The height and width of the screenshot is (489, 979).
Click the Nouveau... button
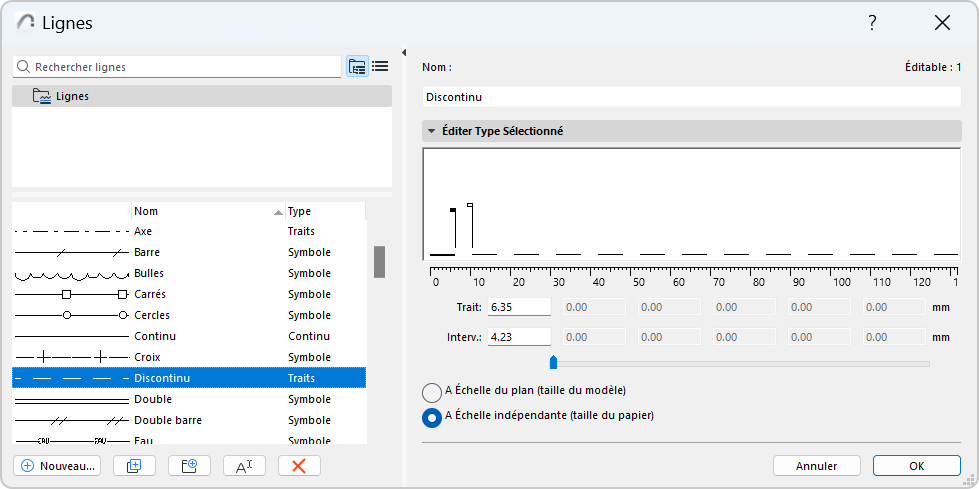[57, 466]
